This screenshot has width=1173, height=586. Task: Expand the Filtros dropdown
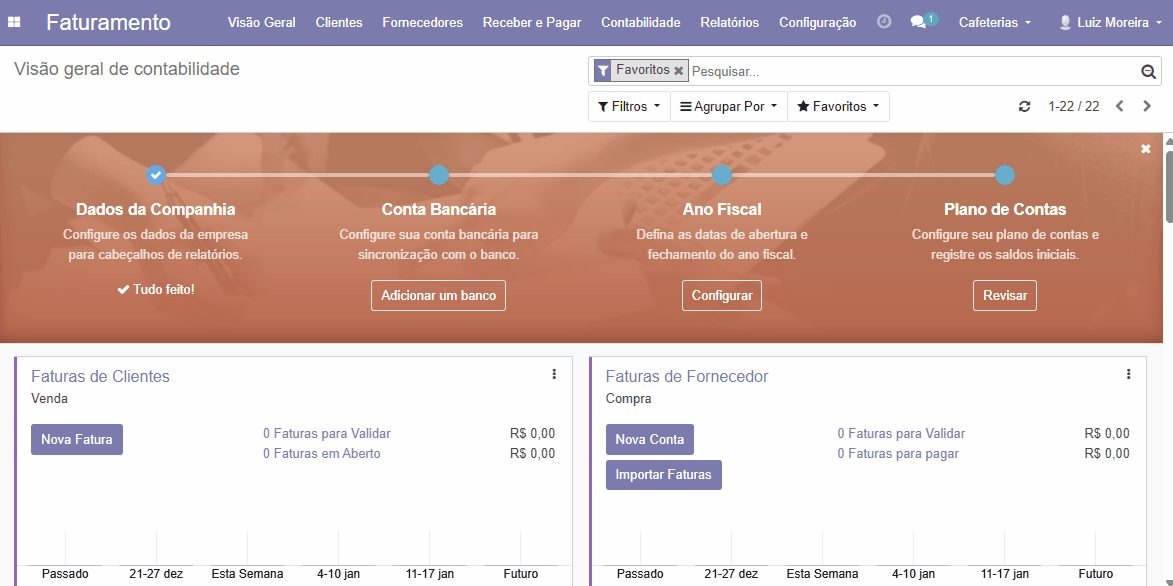(x=629, y=107)
